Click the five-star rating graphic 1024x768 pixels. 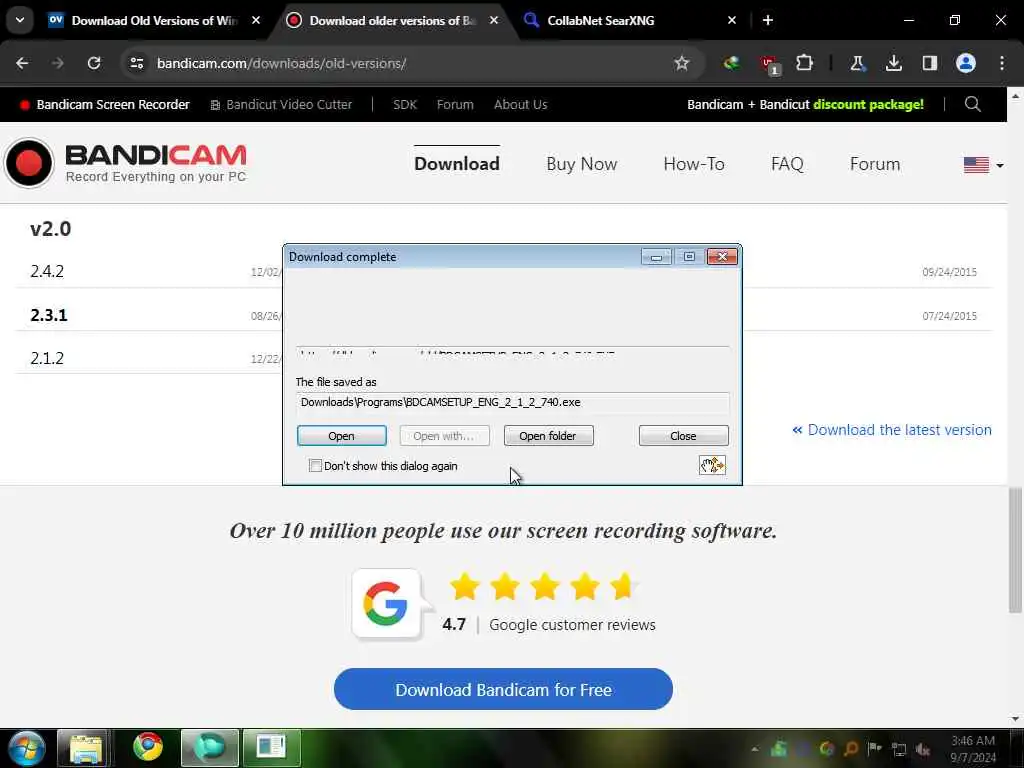[543, 586]
